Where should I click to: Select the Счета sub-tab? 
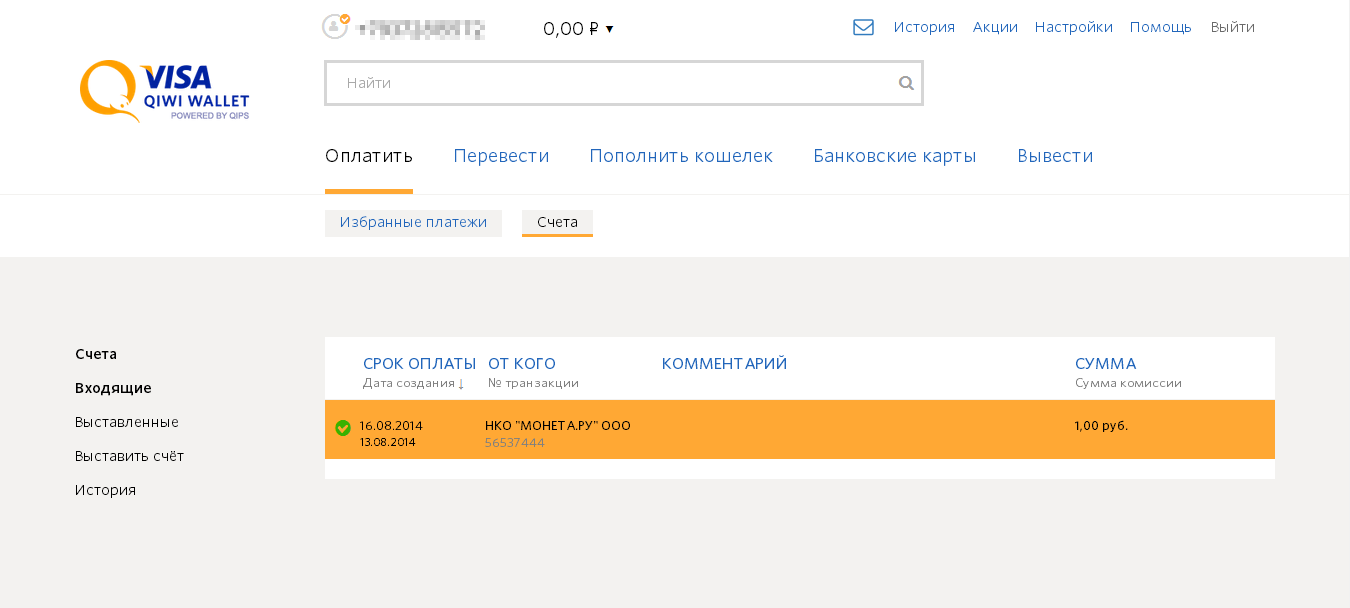[557, 223]
